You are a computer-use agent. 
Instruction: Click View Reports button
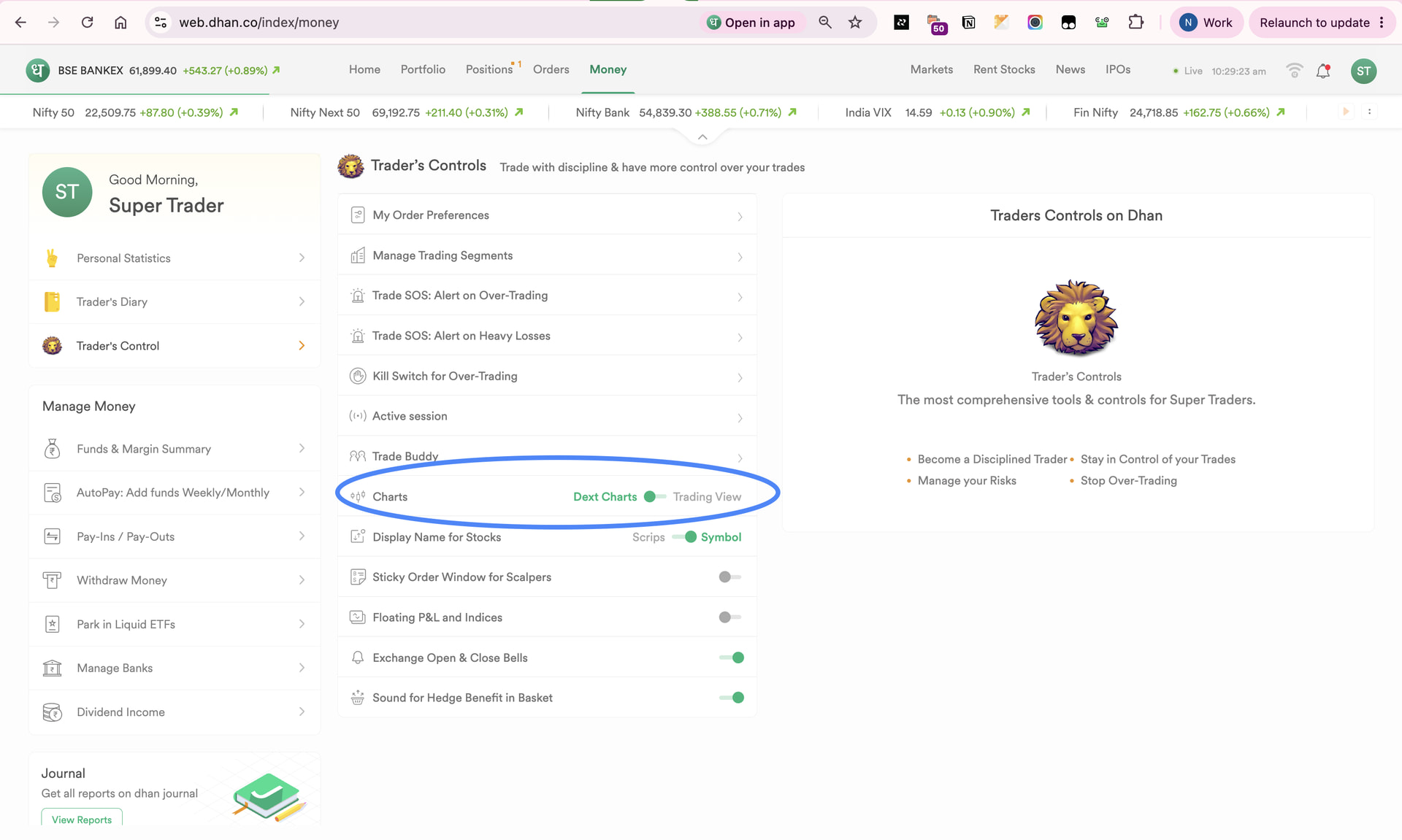click(82, 819)
